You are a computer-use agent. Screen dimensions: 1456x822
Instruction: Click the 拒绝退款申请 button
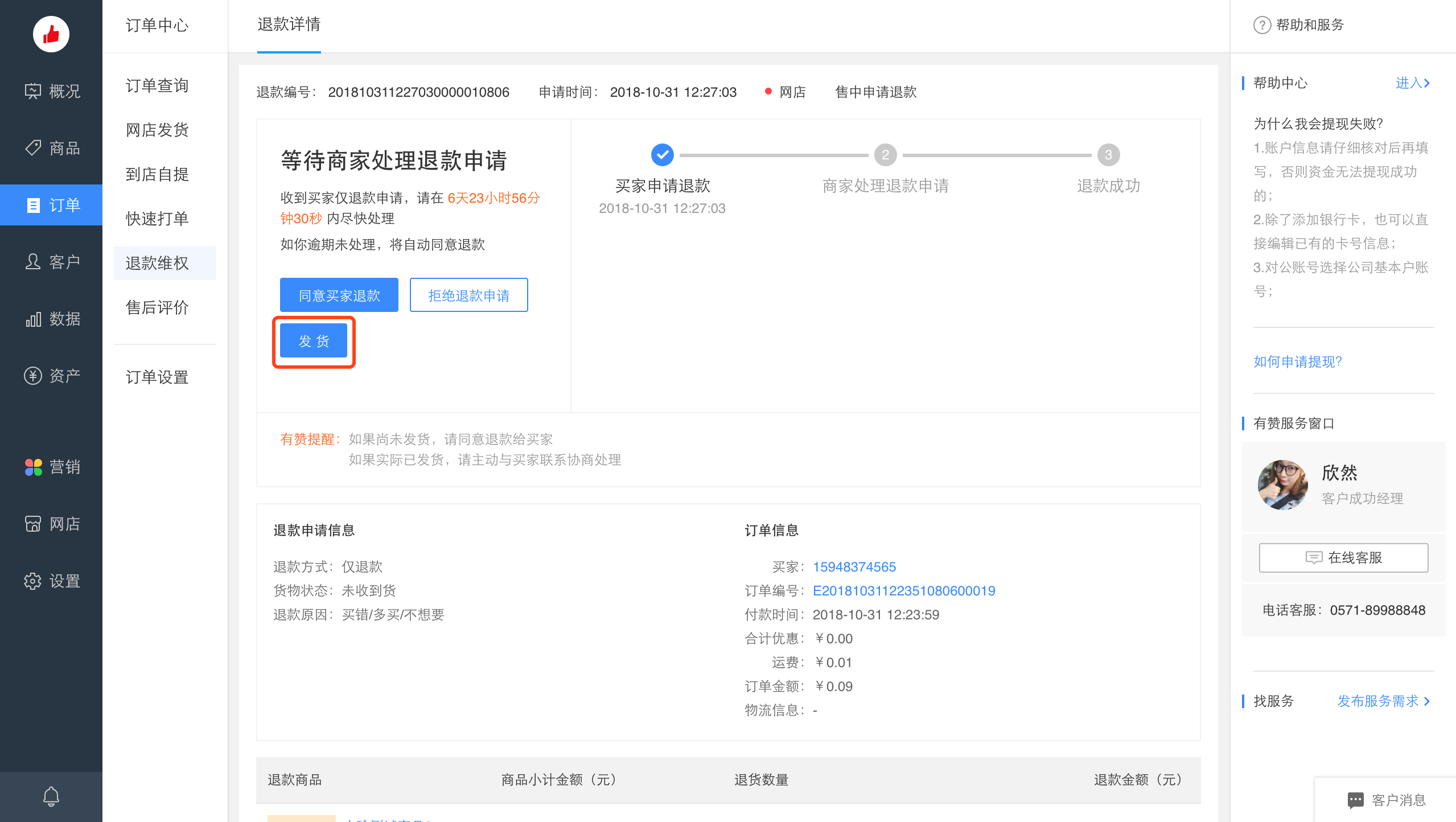pos(468,295)
